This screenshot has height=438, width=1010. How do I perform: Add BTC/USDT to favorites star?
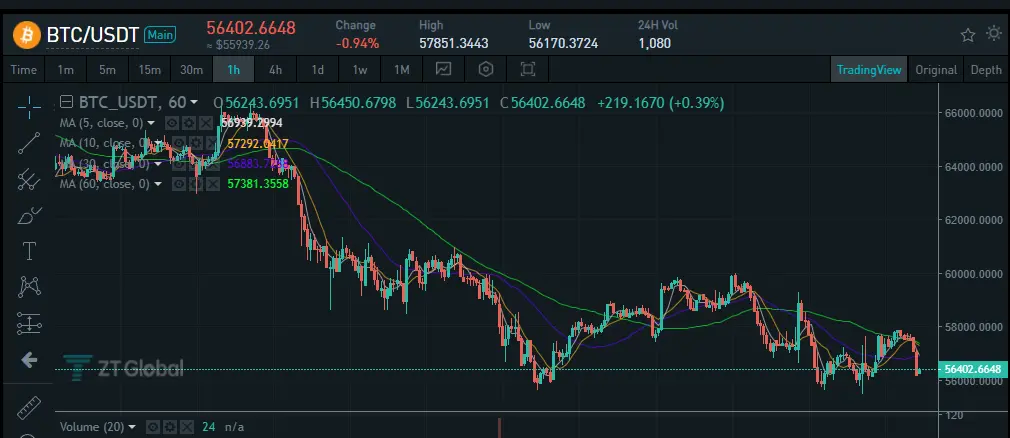(967, 35)
